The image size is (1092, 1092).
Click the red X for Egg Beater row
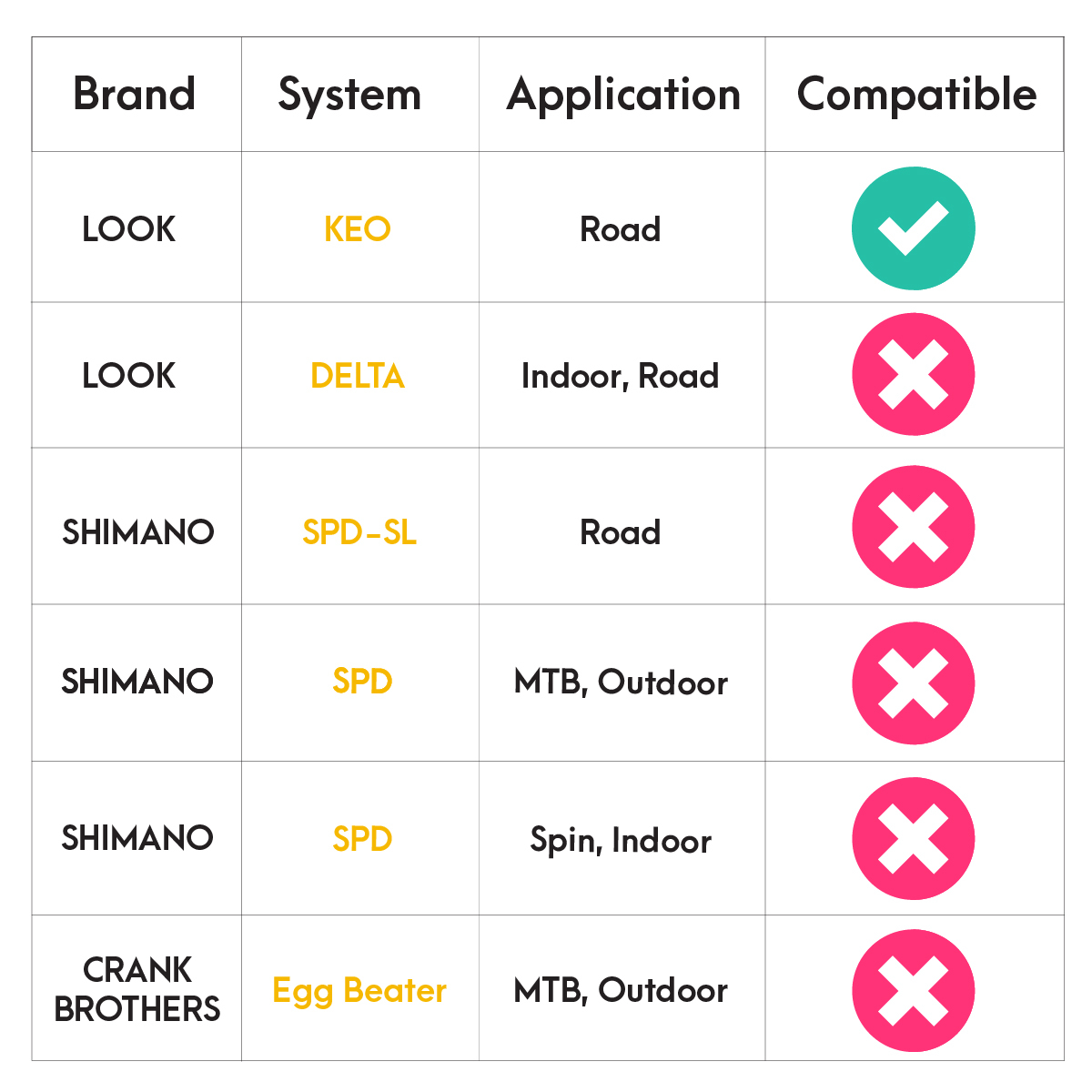click(913, 990)
